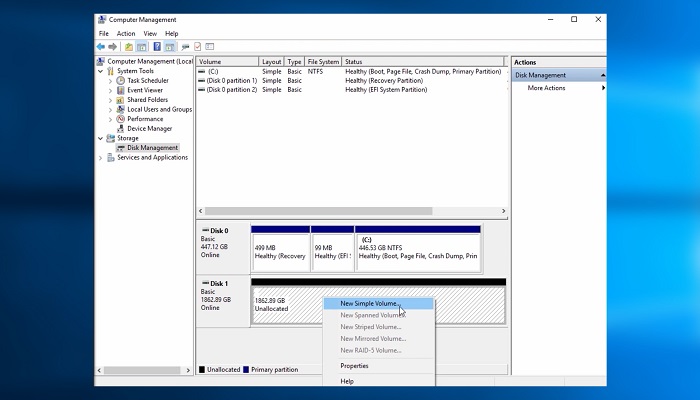Viewport: 700px width, 400px height.
Task: Click the System Tools icon
Action: click(x=110, y=71)
